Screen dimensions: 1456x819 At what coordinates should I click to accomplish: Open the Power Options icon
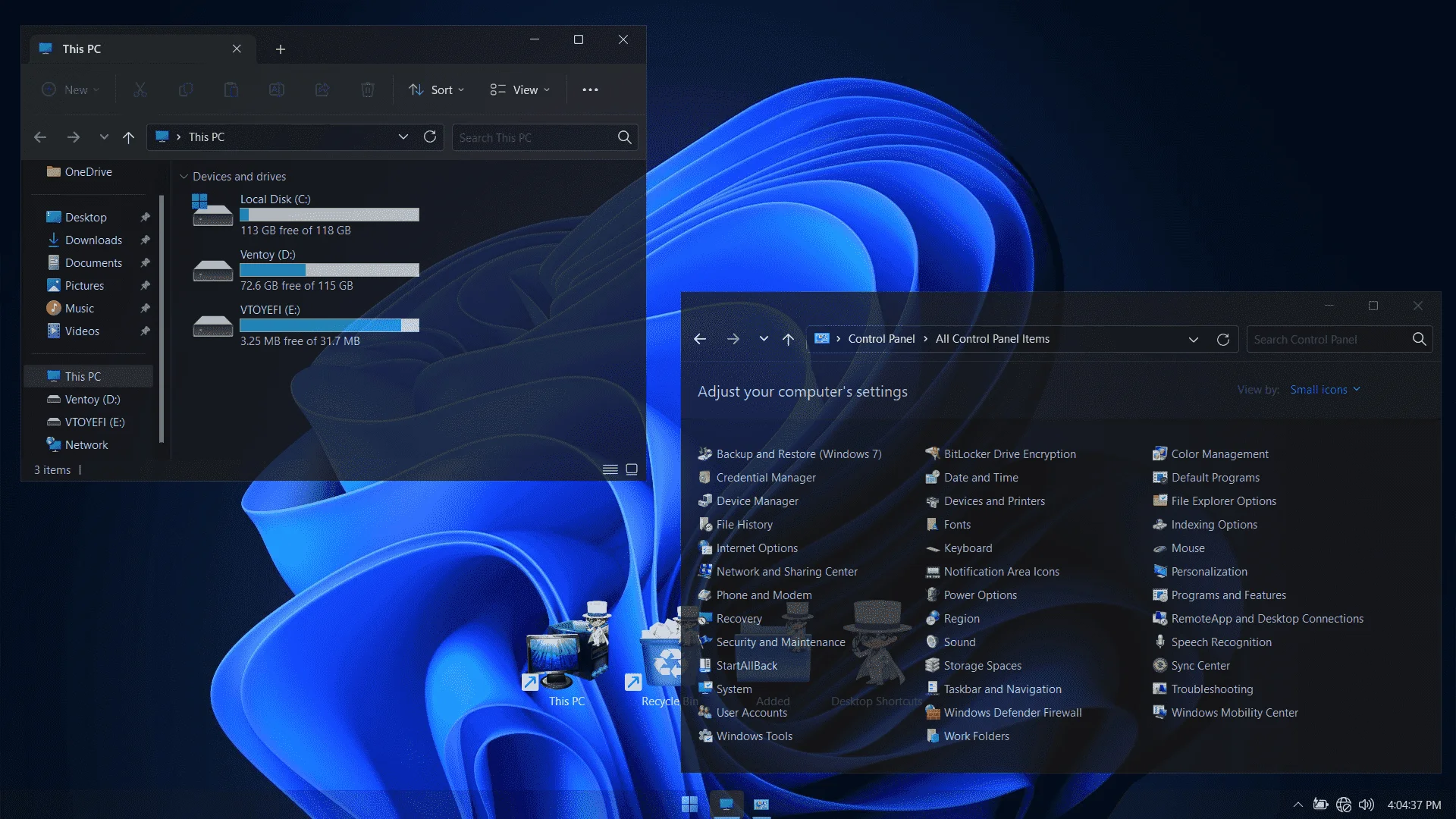click(933, 595)
